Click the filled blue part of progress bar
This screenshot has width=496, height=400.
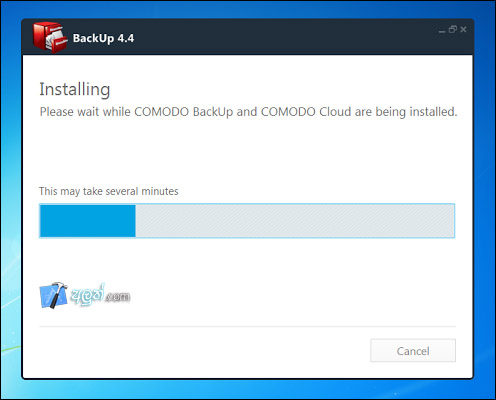pyautogui.click(x=88, y=221)
